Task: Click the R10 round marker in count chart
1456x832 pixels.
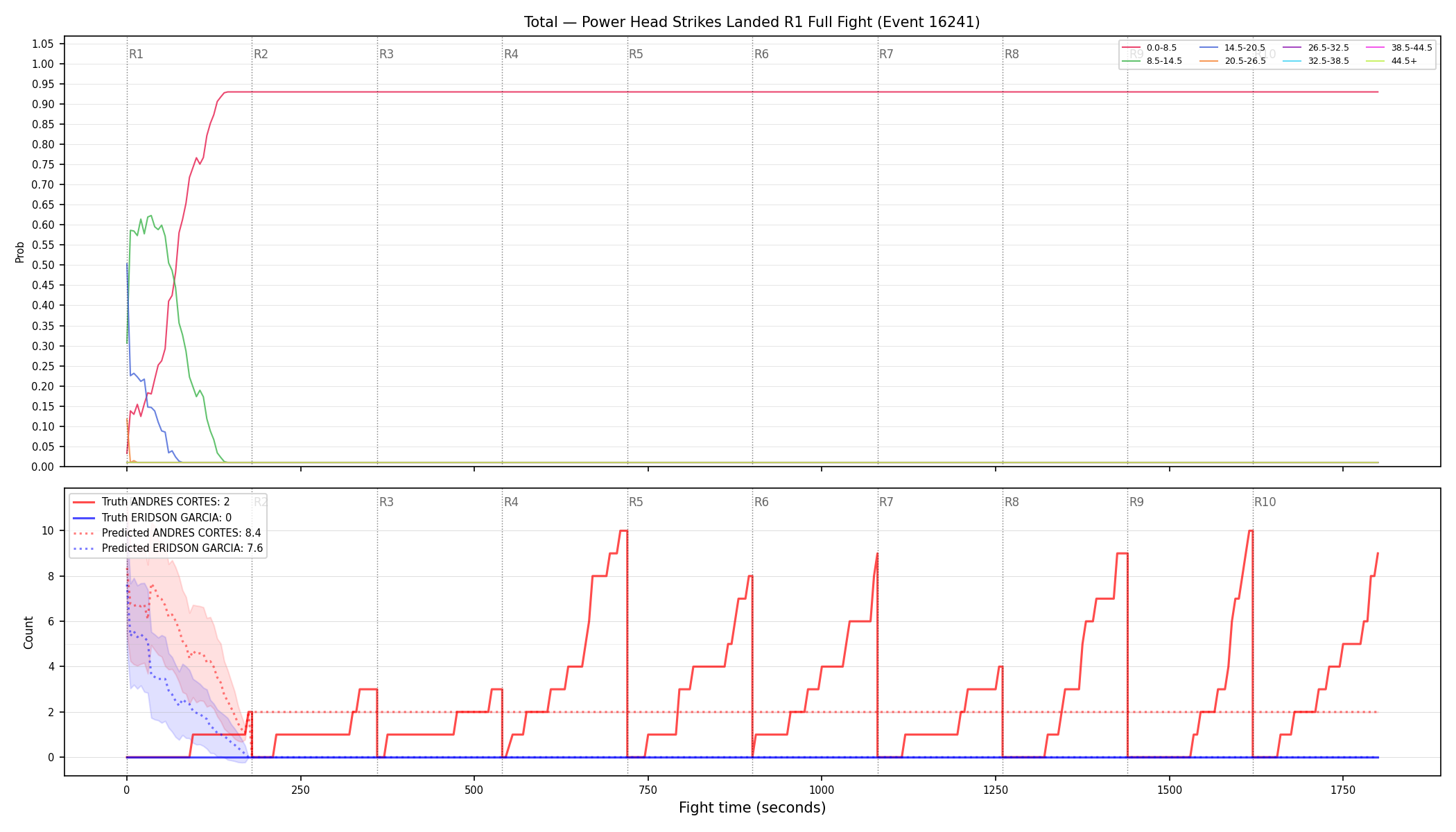Action: click(1265, 502)
